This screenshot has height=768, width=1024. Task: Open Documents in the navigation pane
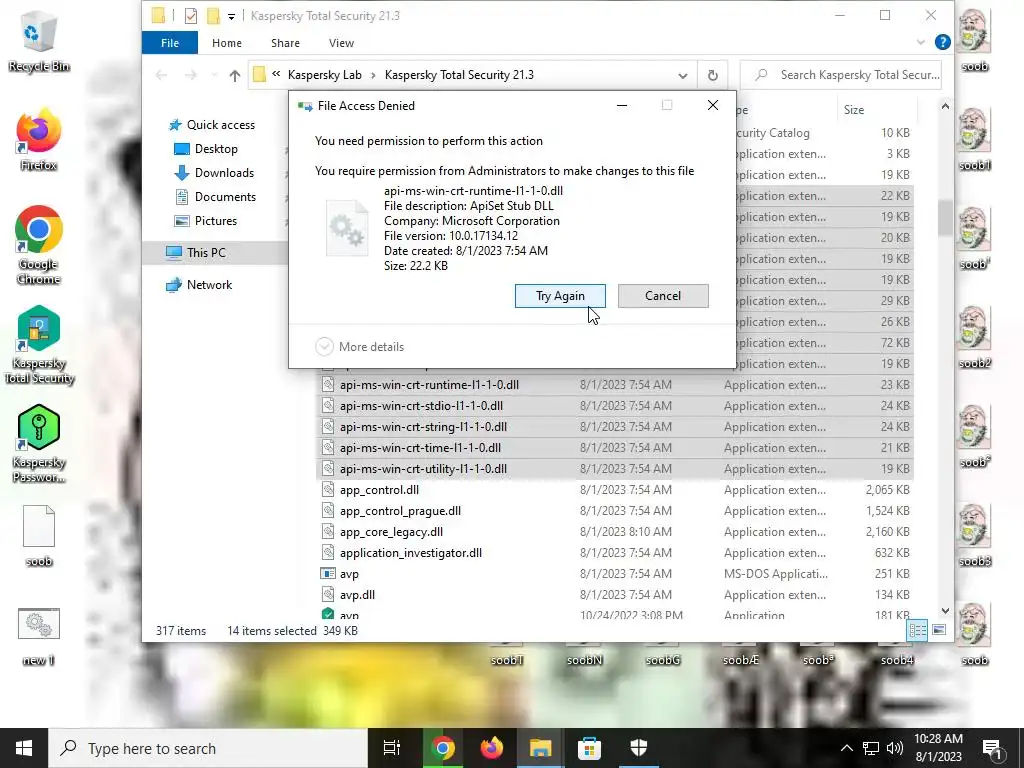click(215, 197)
